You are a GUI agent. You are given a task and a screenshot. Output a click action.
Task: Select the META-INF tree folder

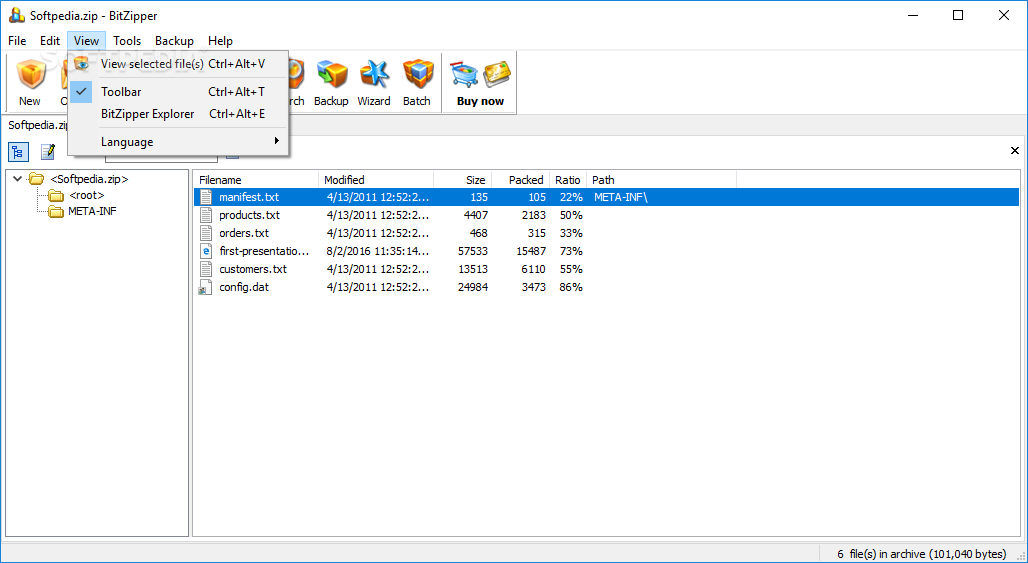92,211
